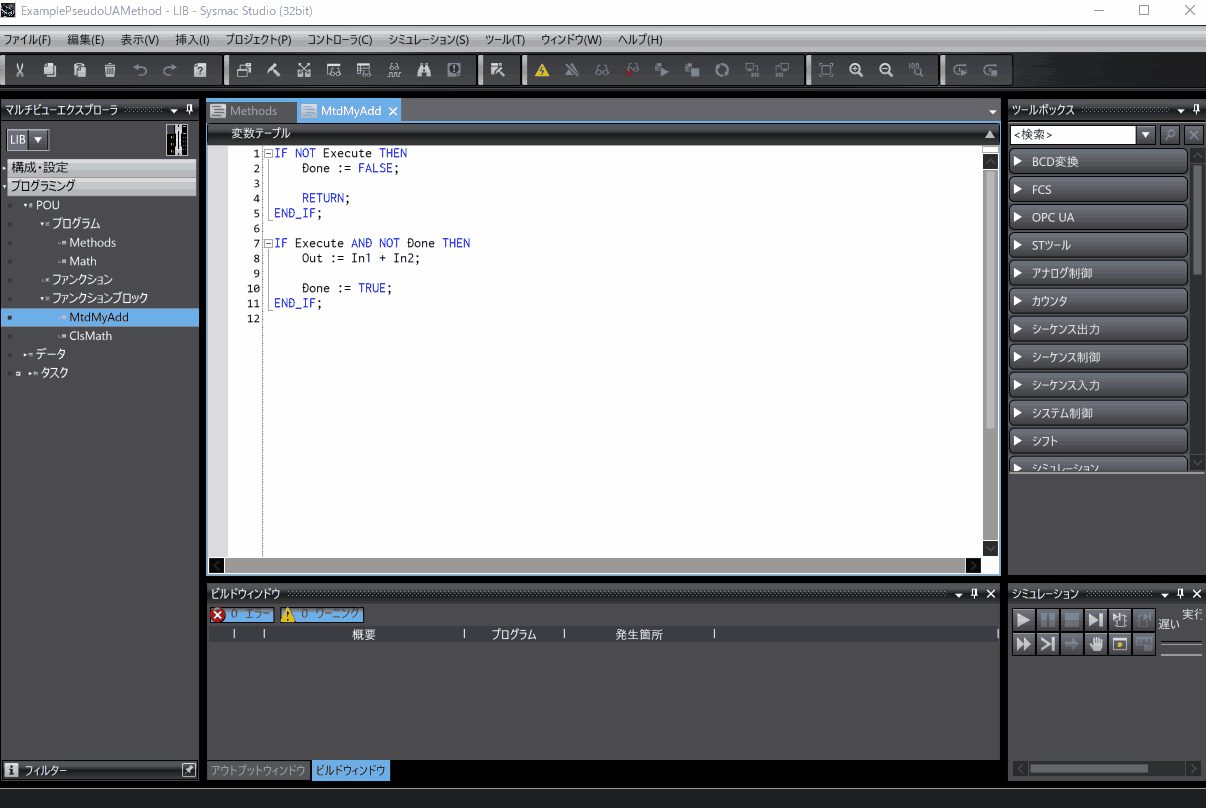
Task: Switch to the アウトプットウィンドウ tab
Action: (258, 770)
